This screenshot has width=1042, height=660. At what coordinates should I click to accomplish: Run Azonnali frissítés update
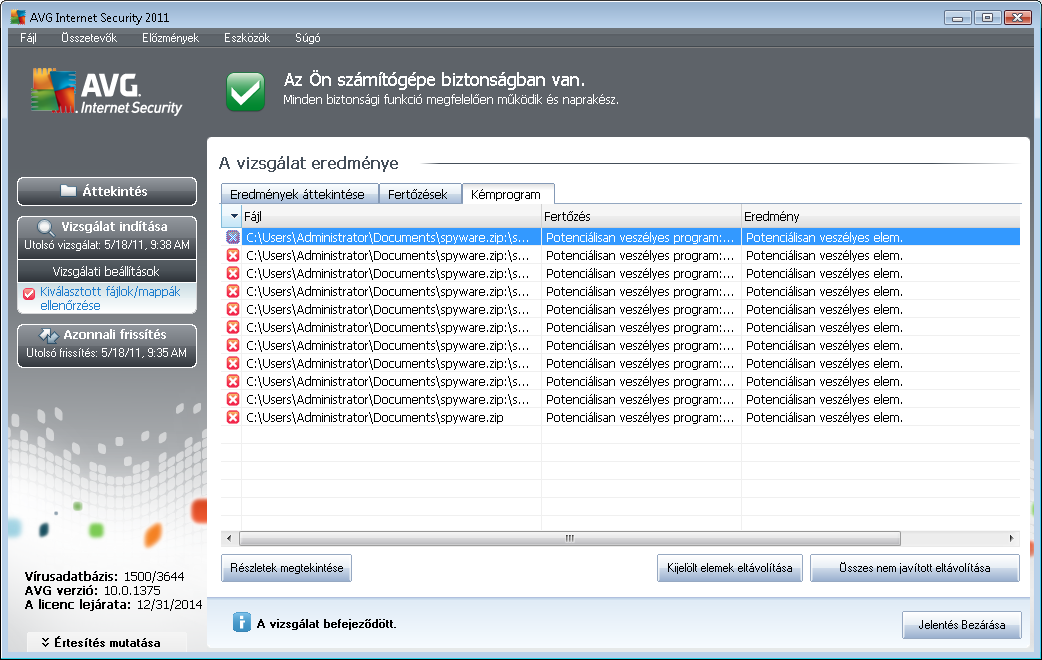coord(107,344)
